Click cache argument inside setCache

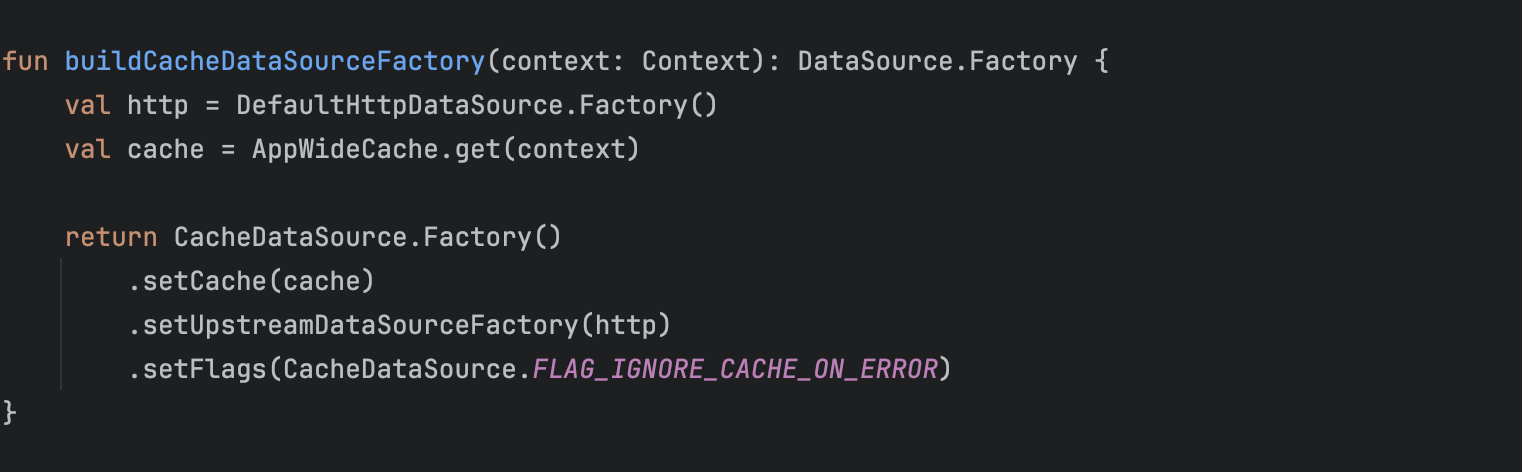(x=322, y=281)
